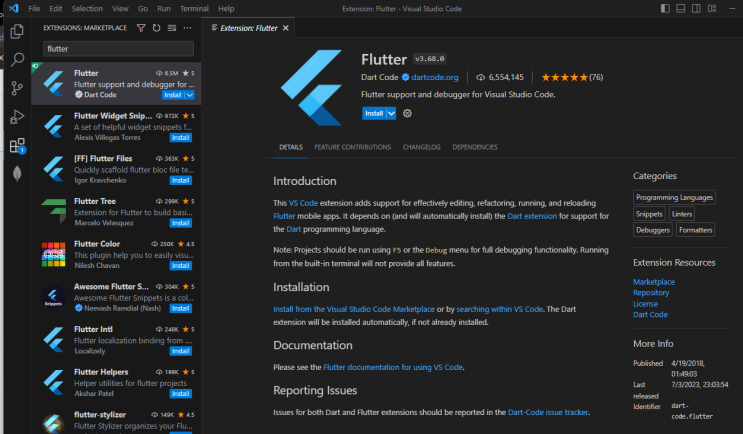Open the Marketplace resource link
The image size is (743, 434).
pyautogui.click(x=654, y=281)
